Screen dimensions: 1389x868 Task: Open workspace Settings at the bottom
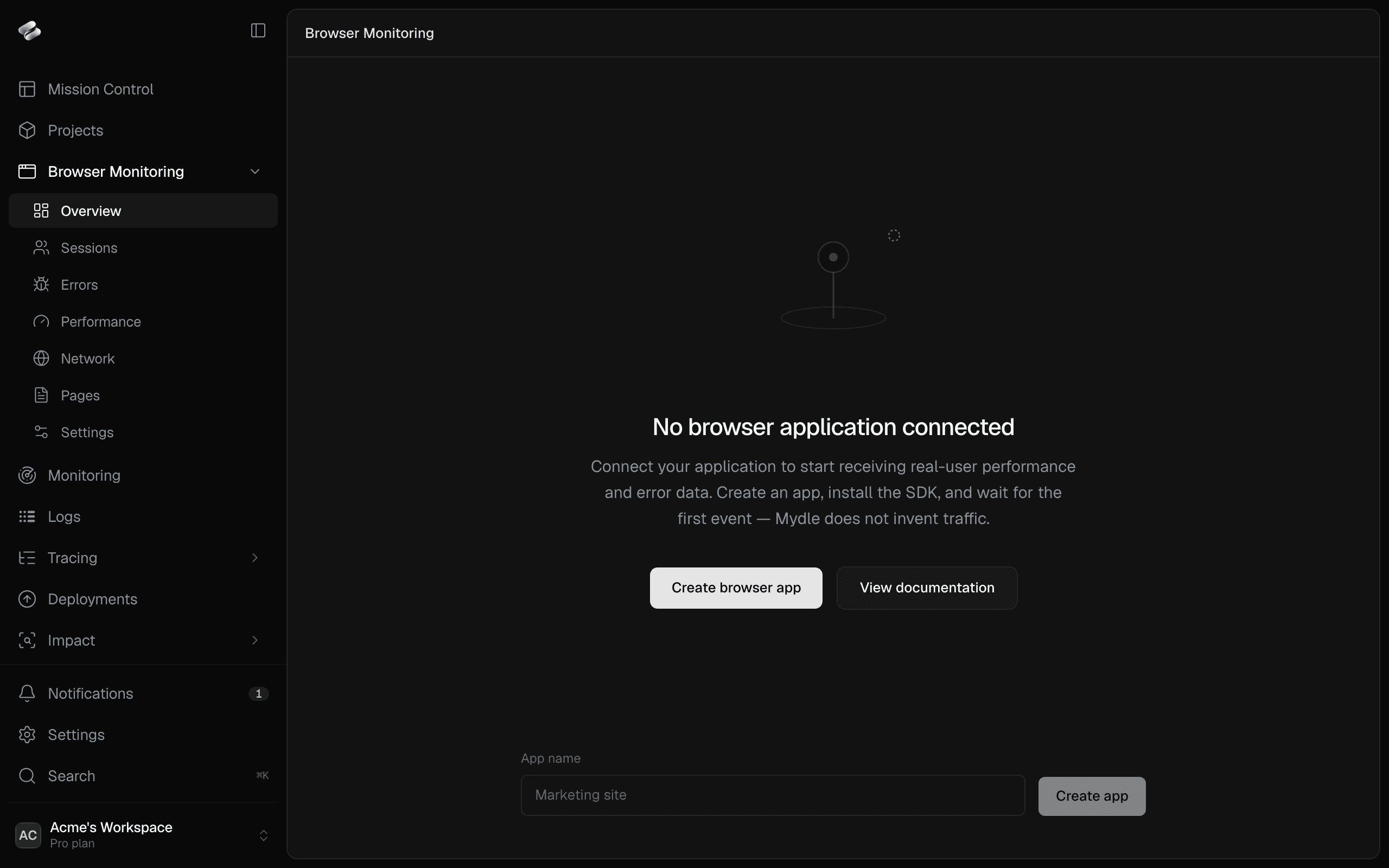pos(143,735)
